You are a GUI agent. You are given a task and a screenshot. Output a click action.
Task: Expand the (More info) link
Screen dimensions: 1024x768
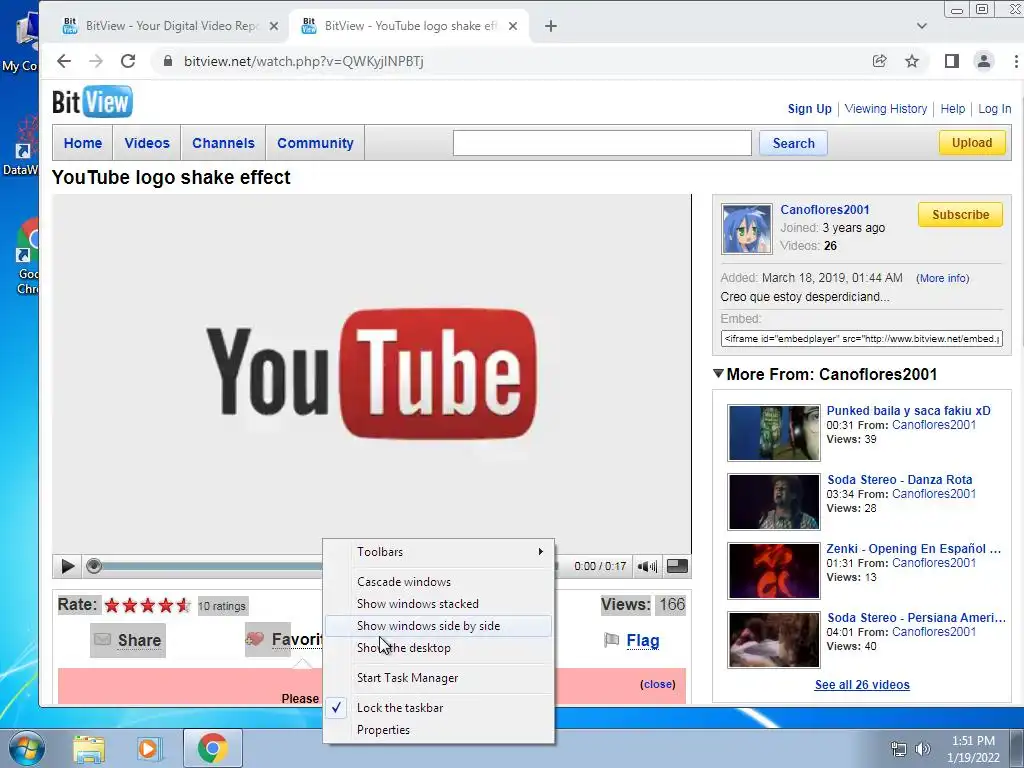942,278
